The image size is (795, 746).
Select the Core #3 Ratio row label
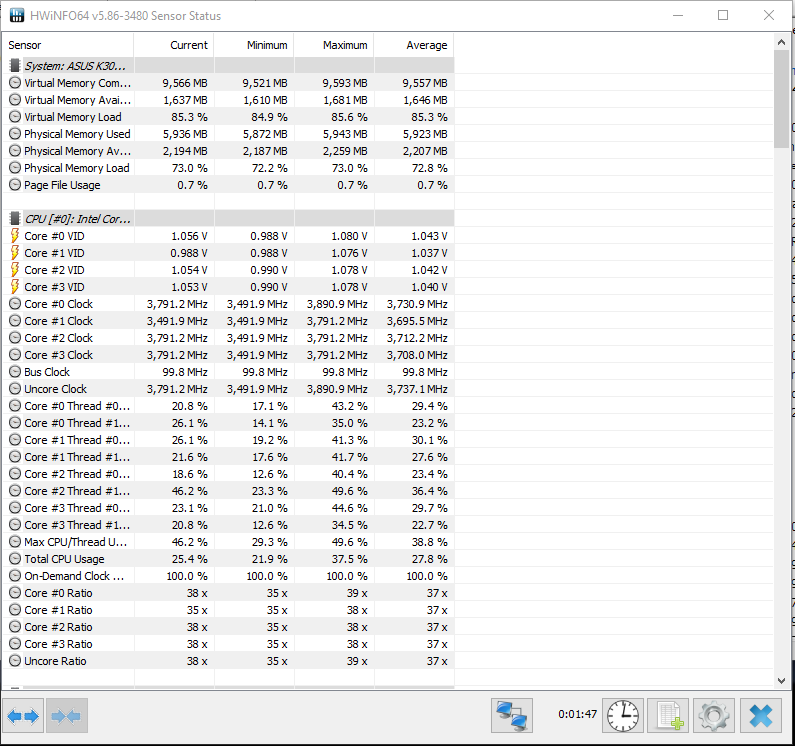pyautogui.click(x=58, y=644)
